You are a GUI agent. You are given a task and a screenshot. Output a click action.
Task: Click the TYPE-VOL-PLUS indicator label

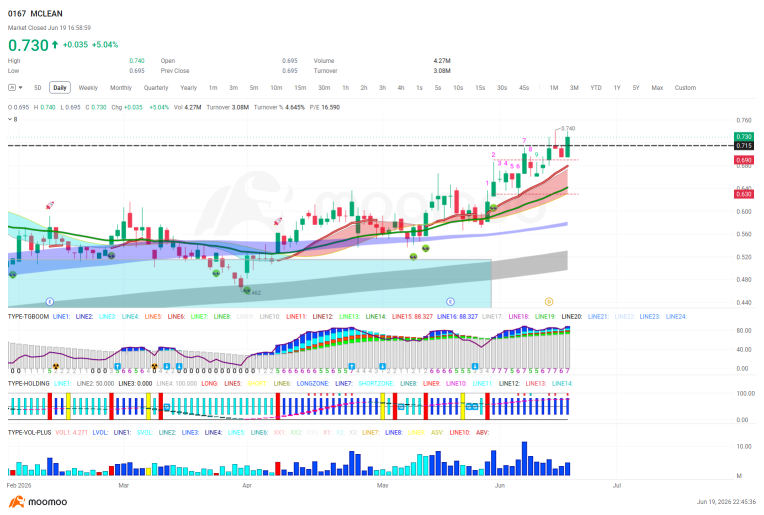coord(30,432)
